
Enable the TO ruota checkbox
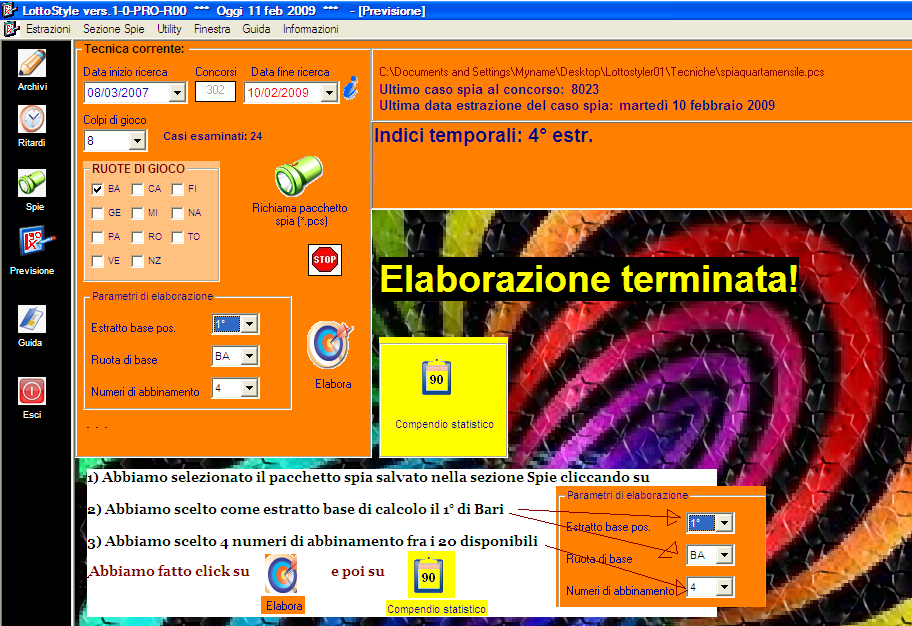[x=177, y=237]
